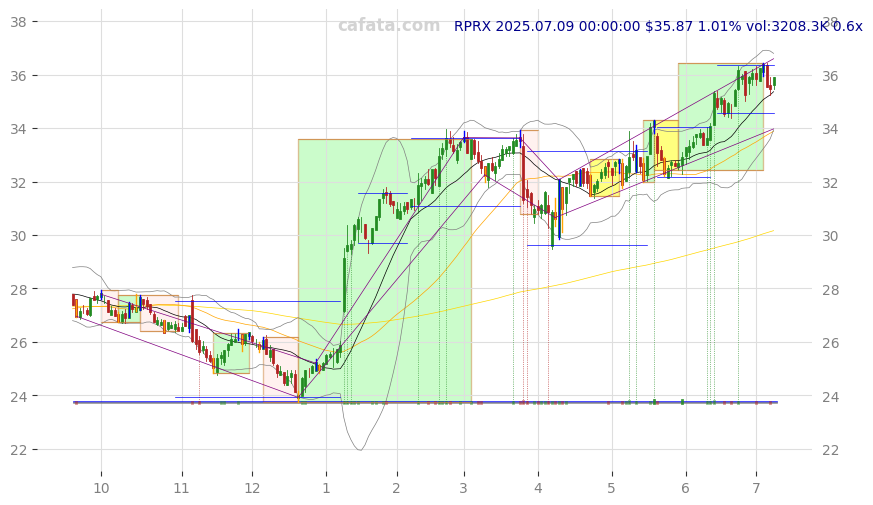Pick month 6 on the time axis

tap(685, 488)
